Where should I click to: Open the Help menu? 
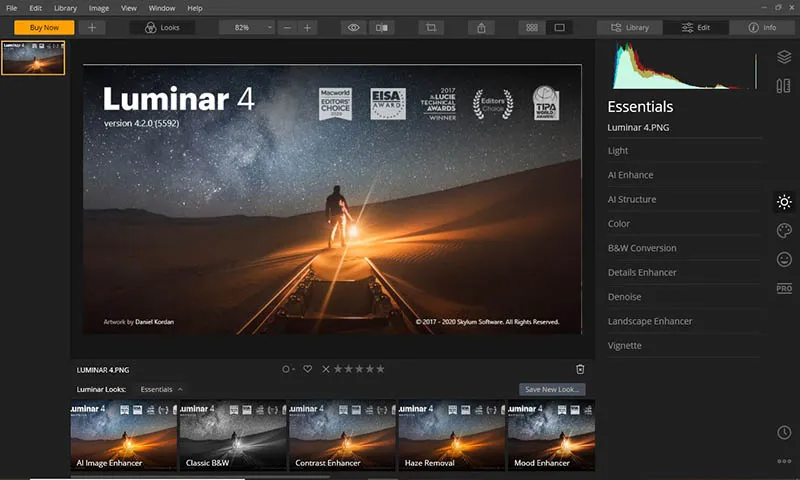[x=194, y=8]
